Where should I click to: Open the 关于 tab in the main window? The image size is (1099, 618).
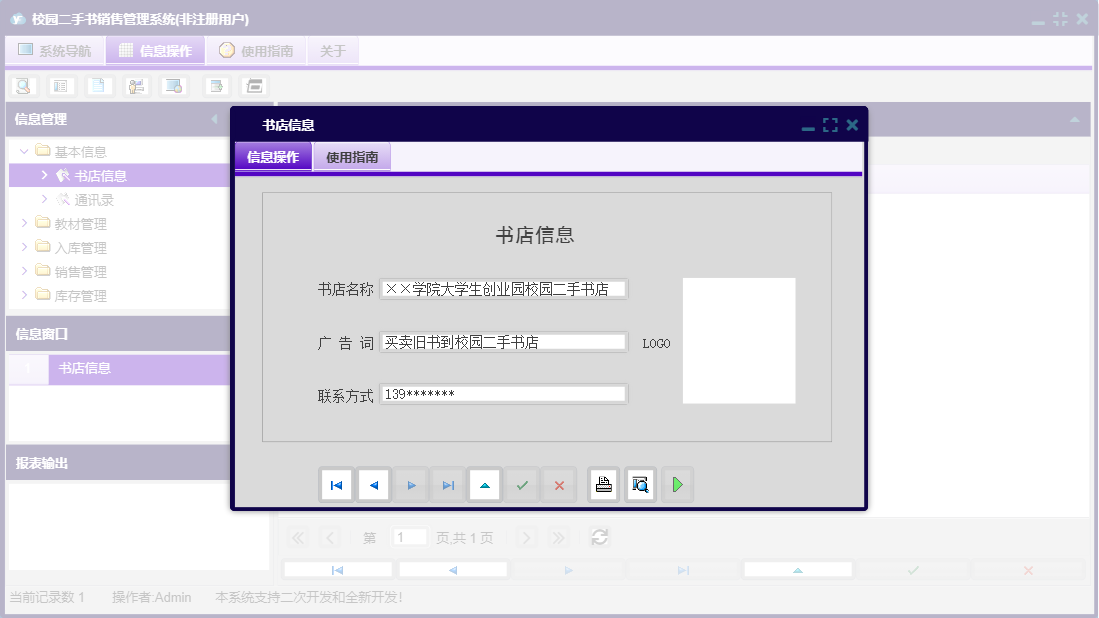tap(333, 49)
